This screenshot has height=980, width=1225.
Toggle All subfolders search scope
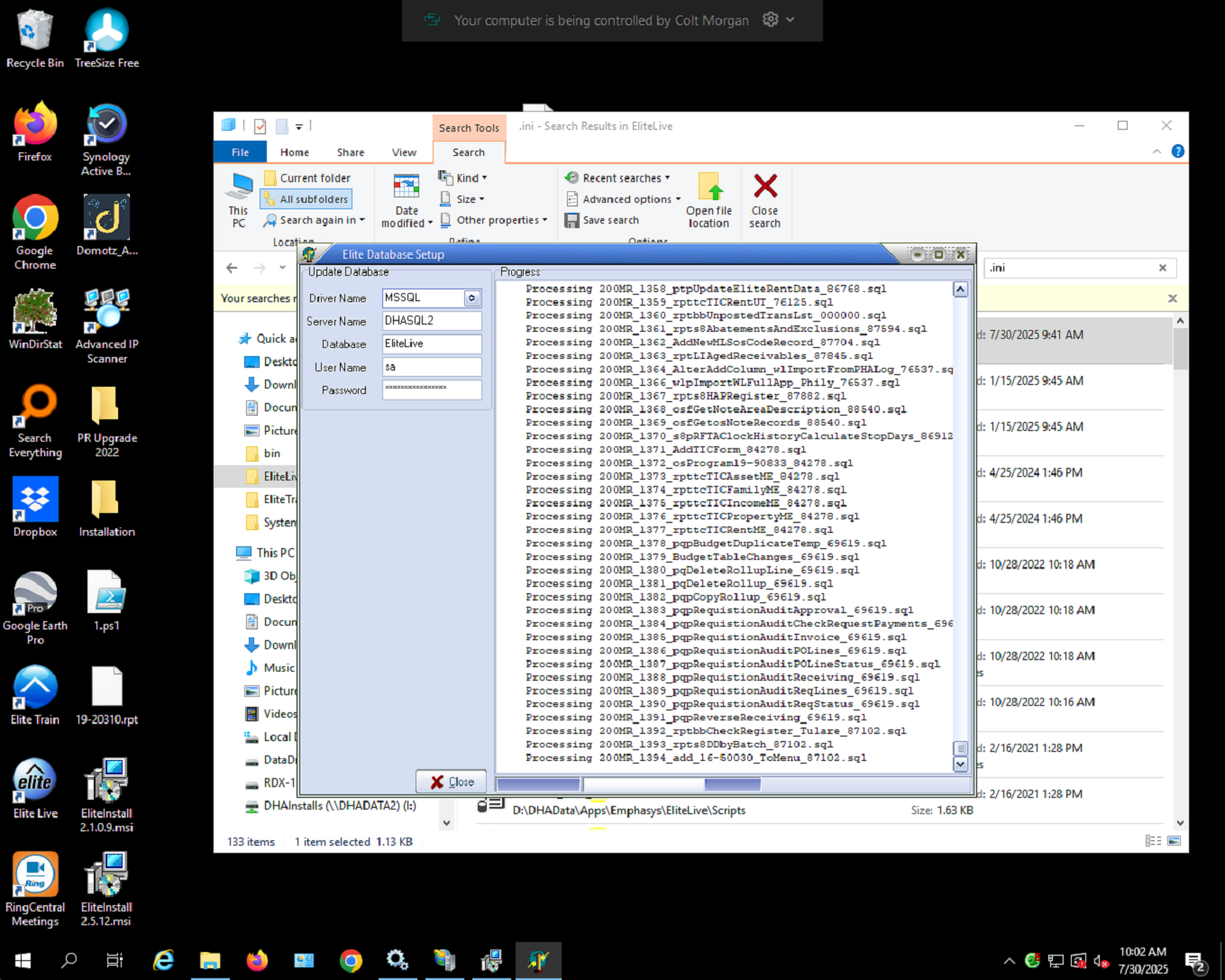(306, 199)
